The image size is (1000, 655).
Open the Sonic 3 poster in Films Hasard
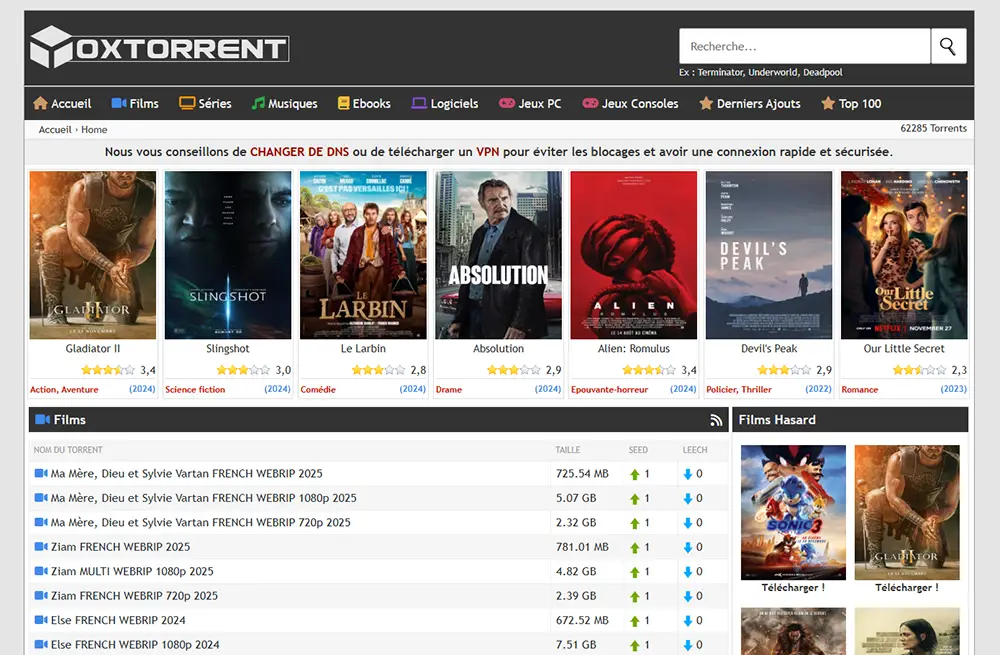tap(793, 512)
